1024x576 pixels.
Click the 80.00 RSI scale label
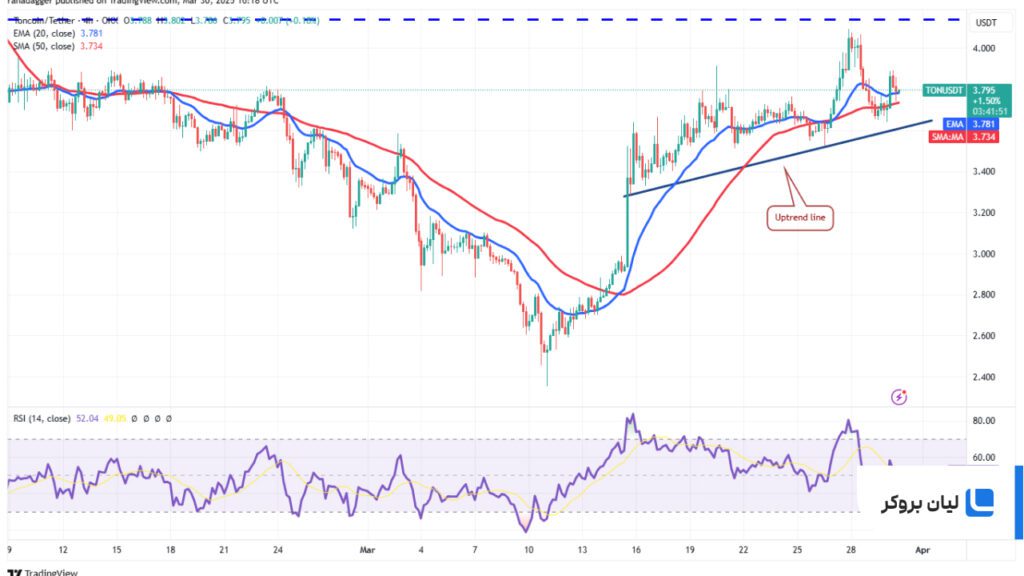(984, 421)
